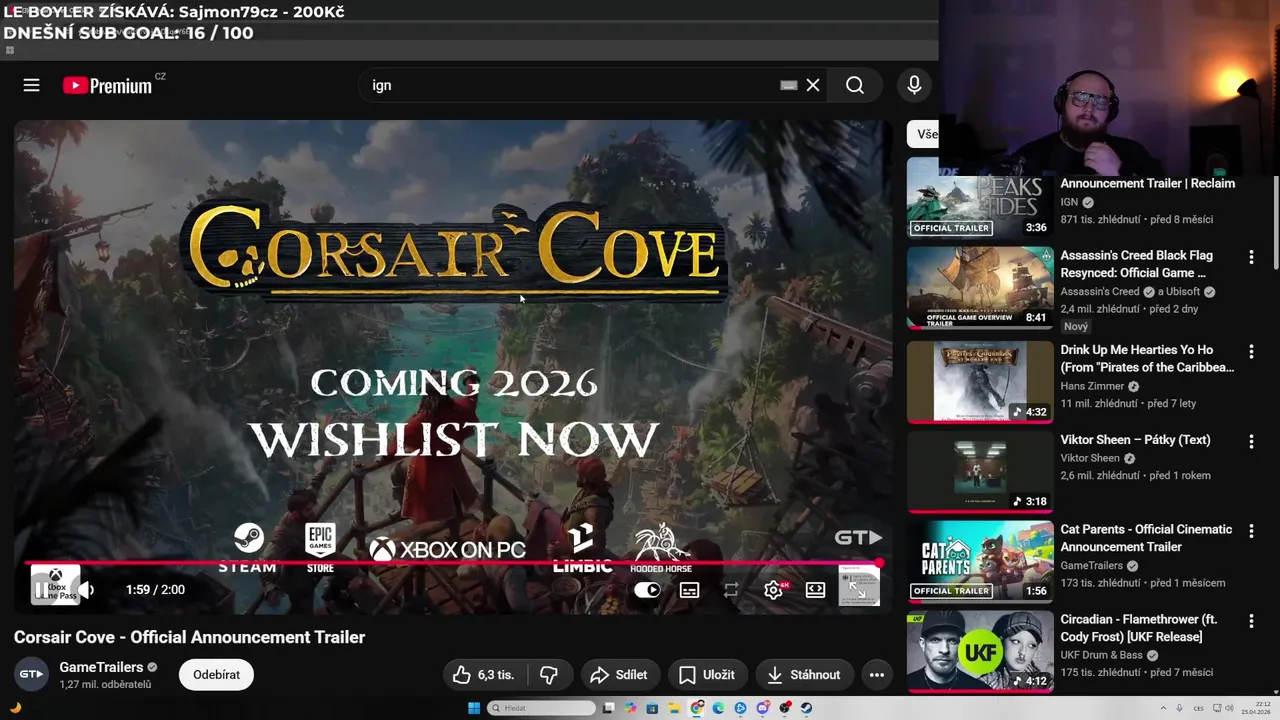The image size is (1280, 720).
Task: Open the on-screen keyboard in search box
Action: (789, 85)
